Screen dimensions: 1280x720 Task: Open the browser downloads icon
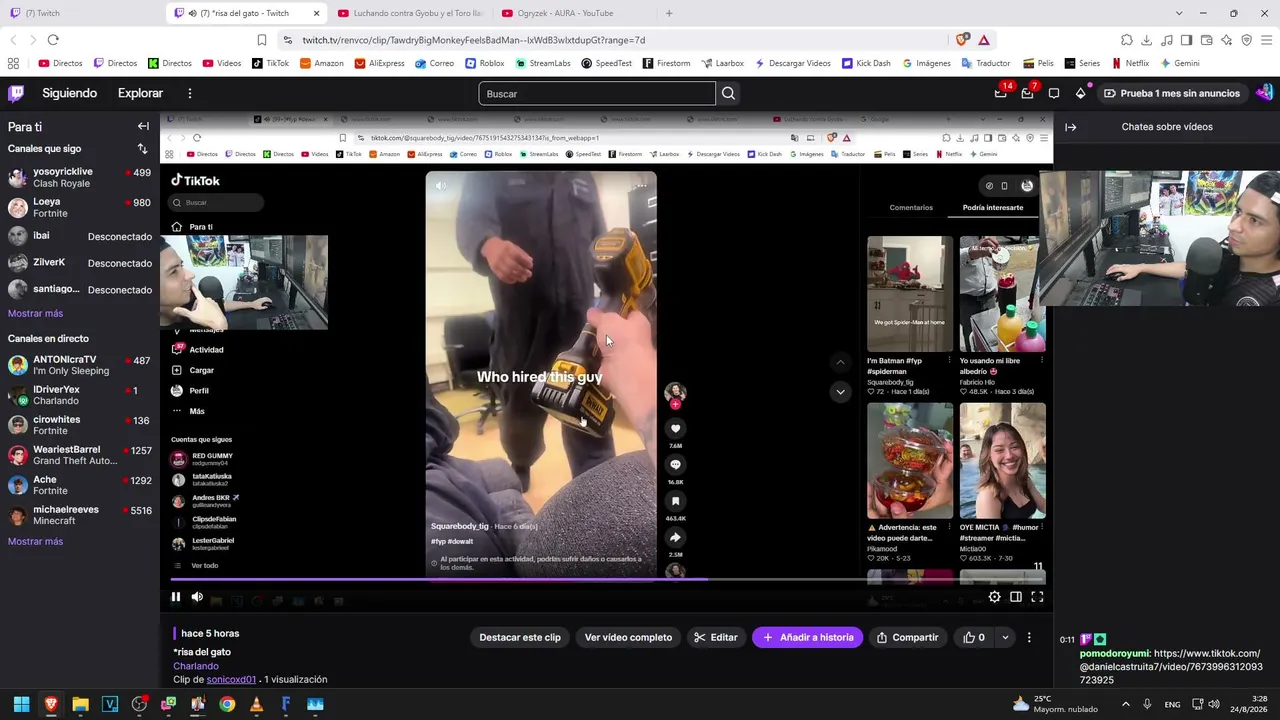tap(1146, 40)
